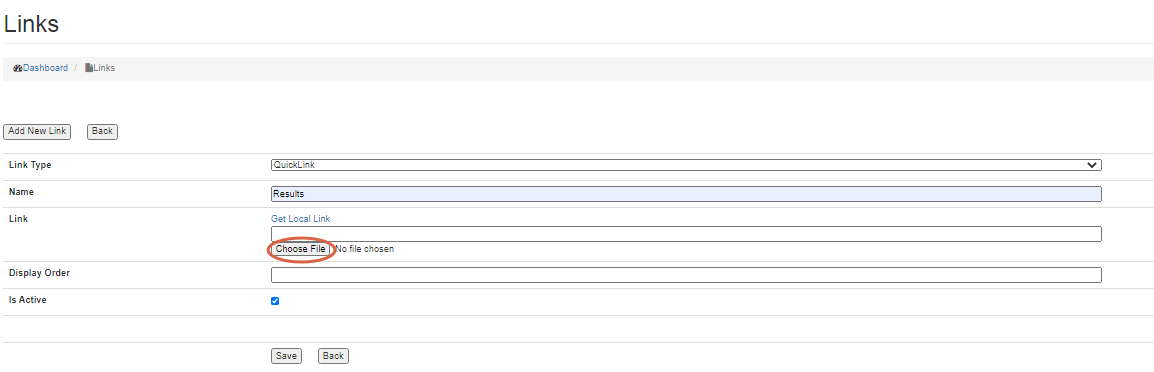The image size is (1154, 372).
Task: Click the Back button next to Save
Action: click(333, 356)
